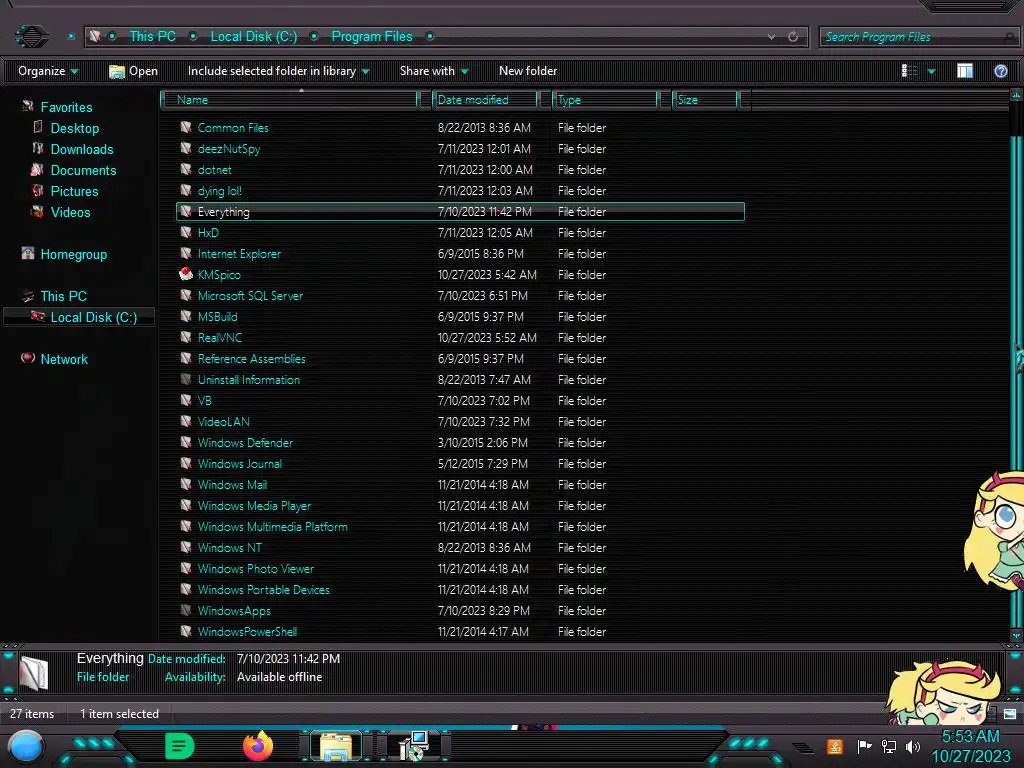
Task: Select the "Windows Photo Viewer" folder name
Action: (x=255, y=569)
